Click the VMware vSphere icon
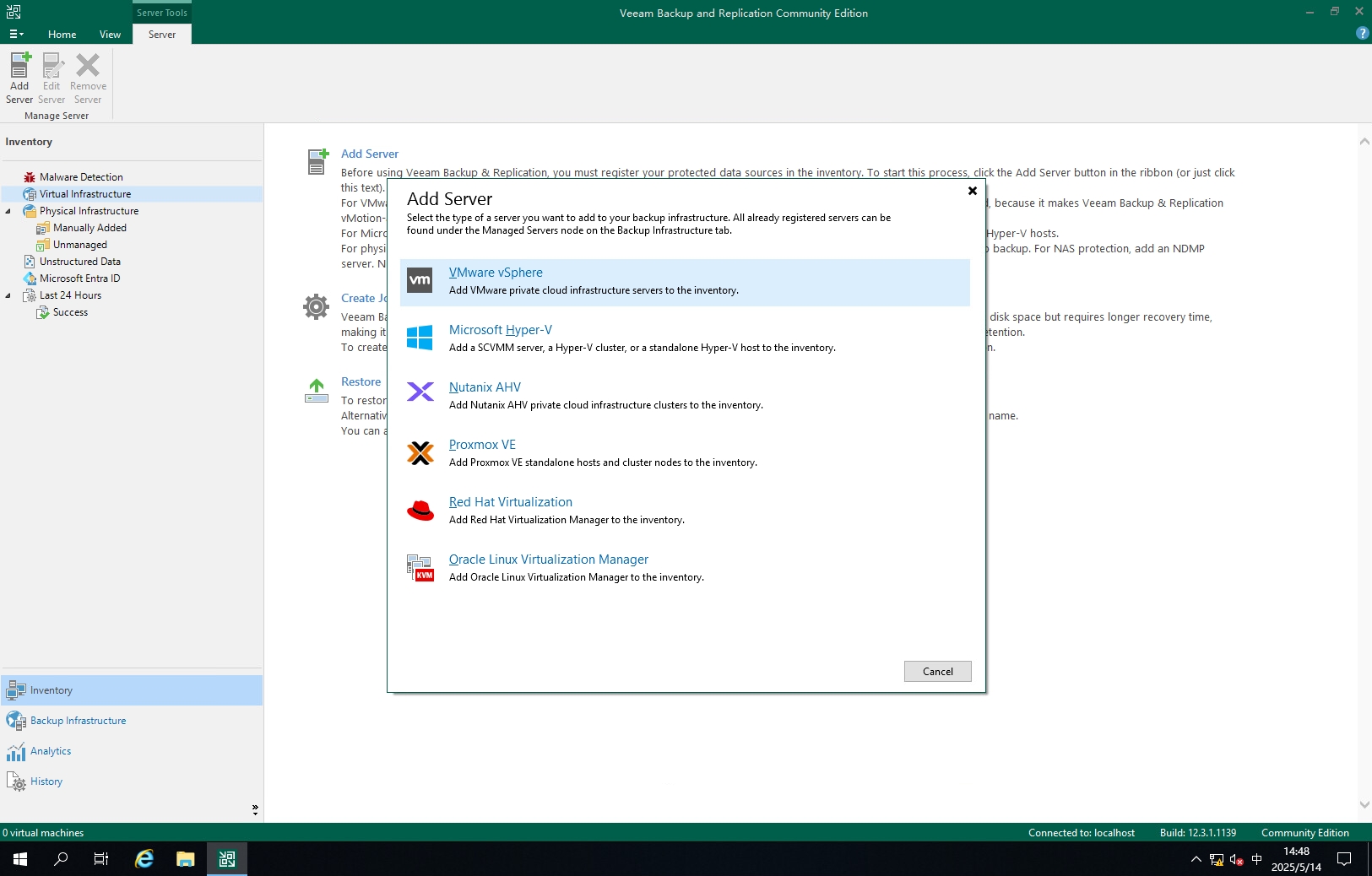Viewport: 1372px width, 876px height. point(420,280)
